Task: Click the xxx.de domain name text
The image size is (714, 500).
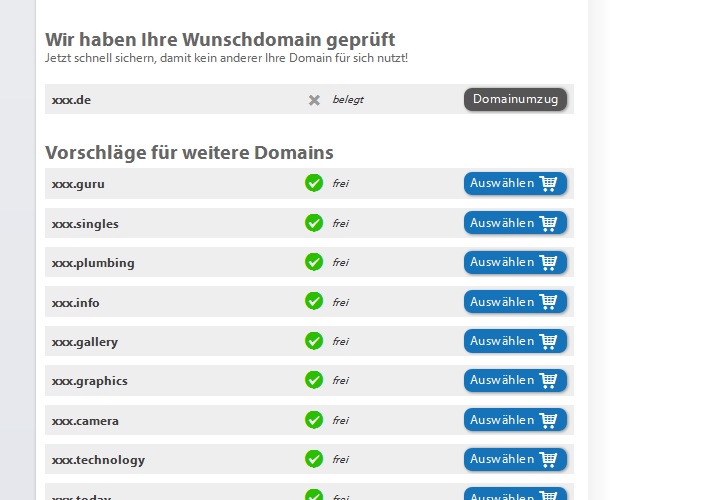Action: (x=71, y=100)
